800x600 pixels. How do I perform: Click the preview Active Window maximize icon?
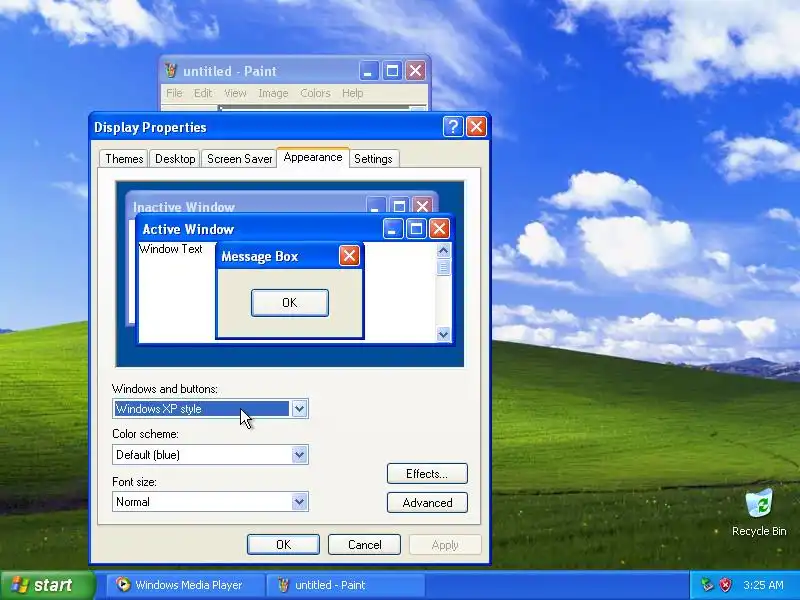tap(416, 229)
